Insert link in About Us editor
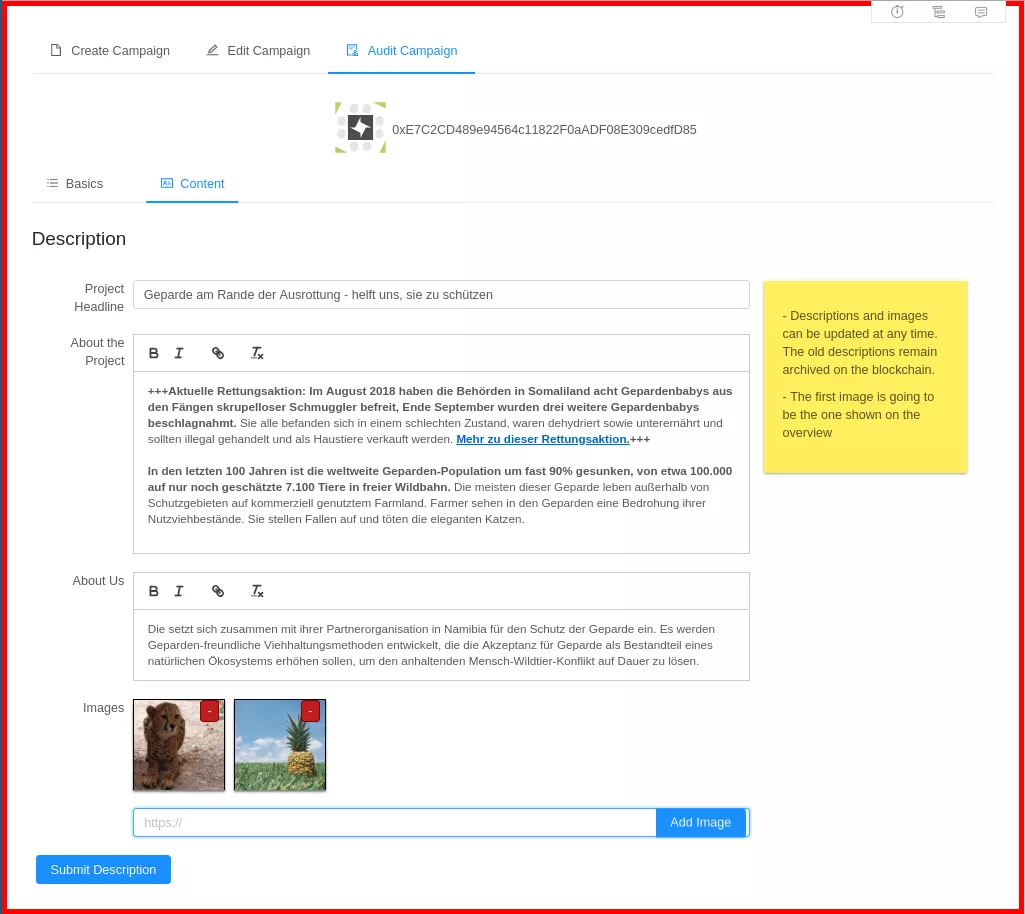 218,591
